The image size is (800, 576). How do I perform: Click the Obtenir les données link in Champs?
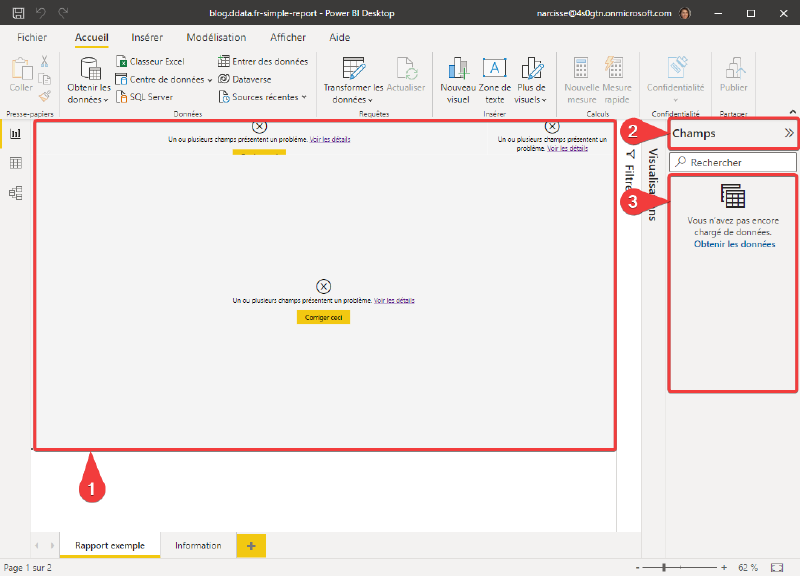tap(734, 244)
